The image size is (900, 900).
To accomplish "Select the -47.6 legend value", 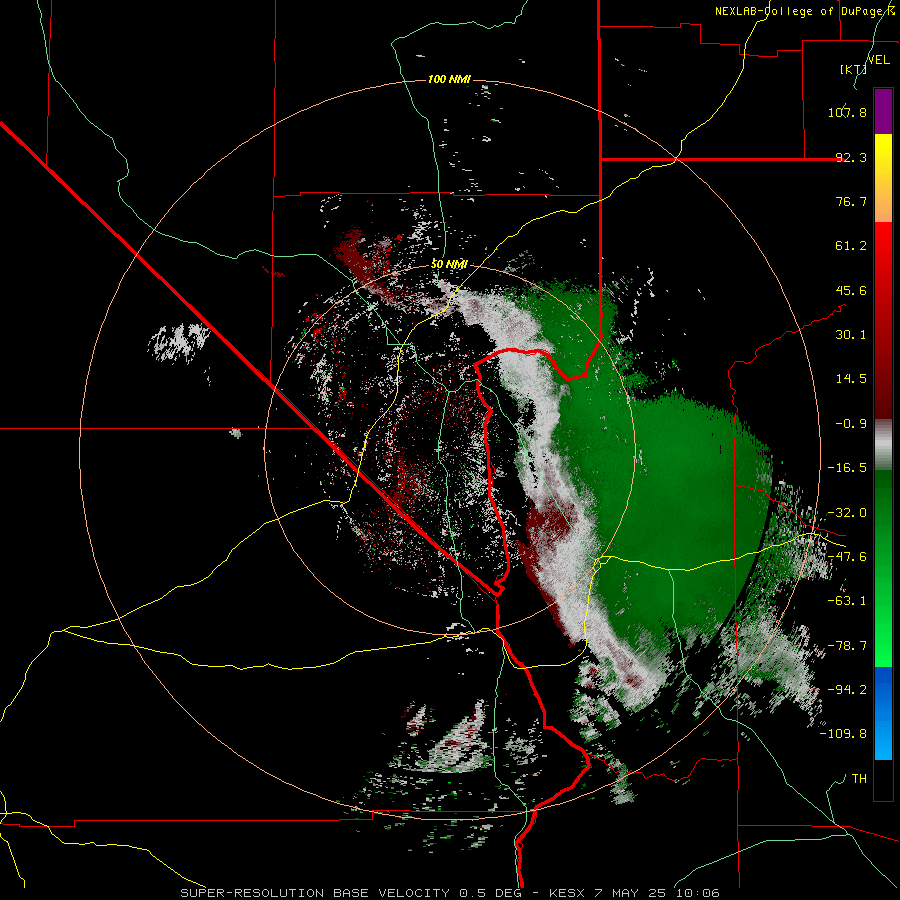I will pyautogui.click(x=847, y=557).
